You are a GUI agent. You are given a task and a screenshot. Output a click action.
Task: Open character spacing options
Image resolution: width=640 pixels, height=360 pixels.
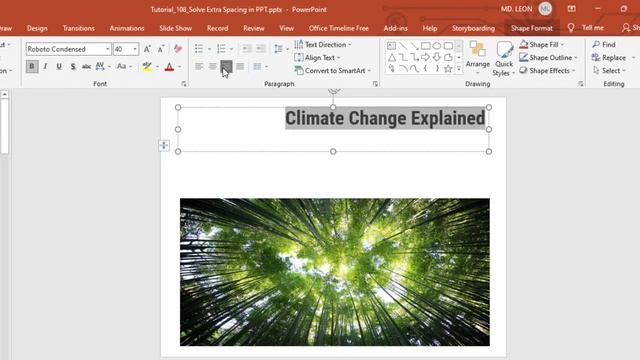pyautogui.click(x=102, y=66)
